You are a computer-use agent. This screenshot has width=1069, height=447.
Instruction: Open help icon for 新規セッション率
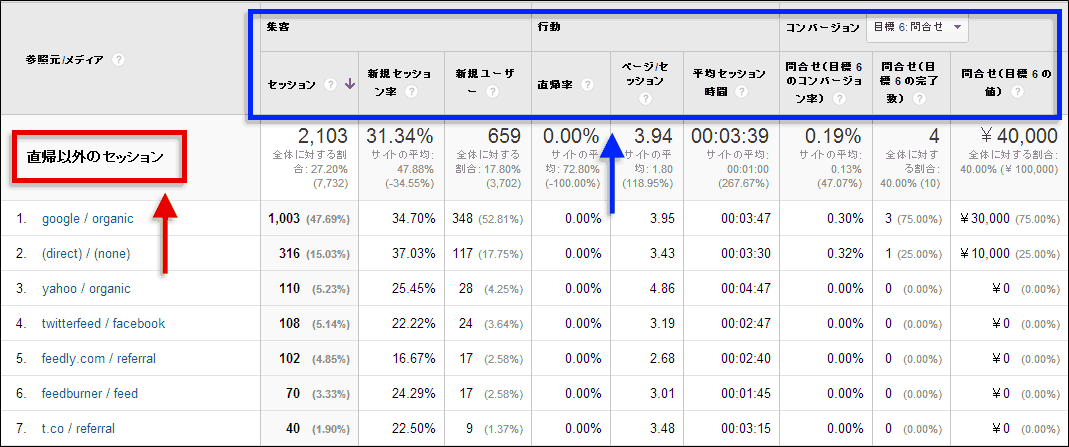click(x=410, y=92)
